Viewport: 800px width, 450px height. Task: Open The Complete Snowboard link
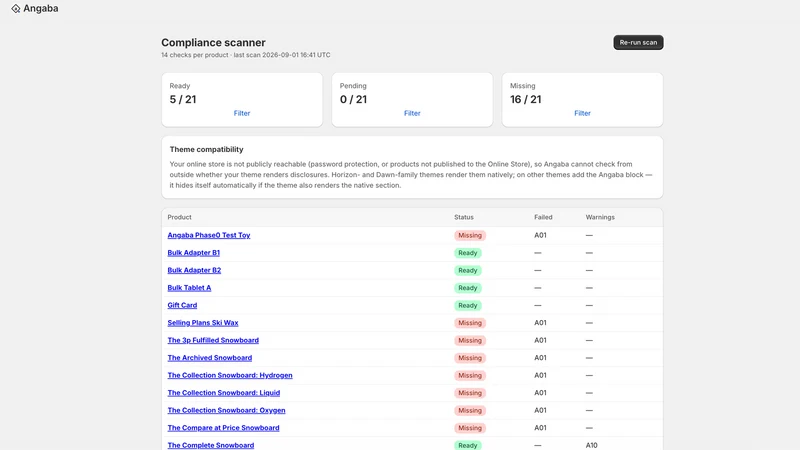[x=211, y=445]
